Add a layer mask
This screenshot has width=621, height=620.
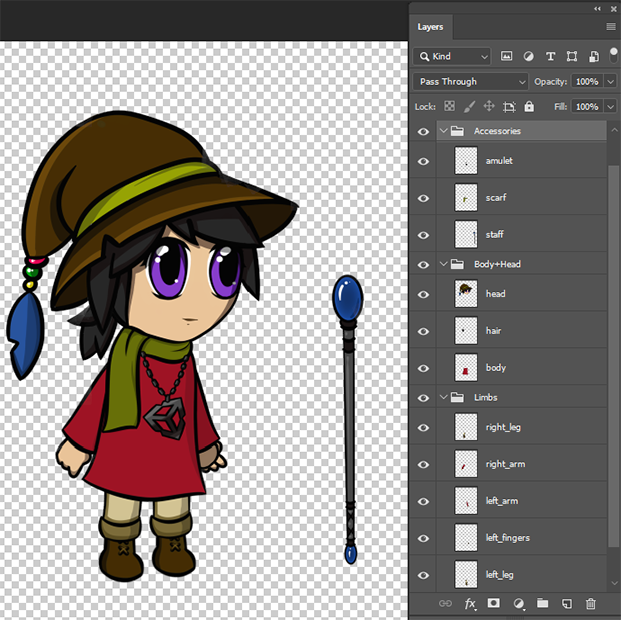coord(494,604)
